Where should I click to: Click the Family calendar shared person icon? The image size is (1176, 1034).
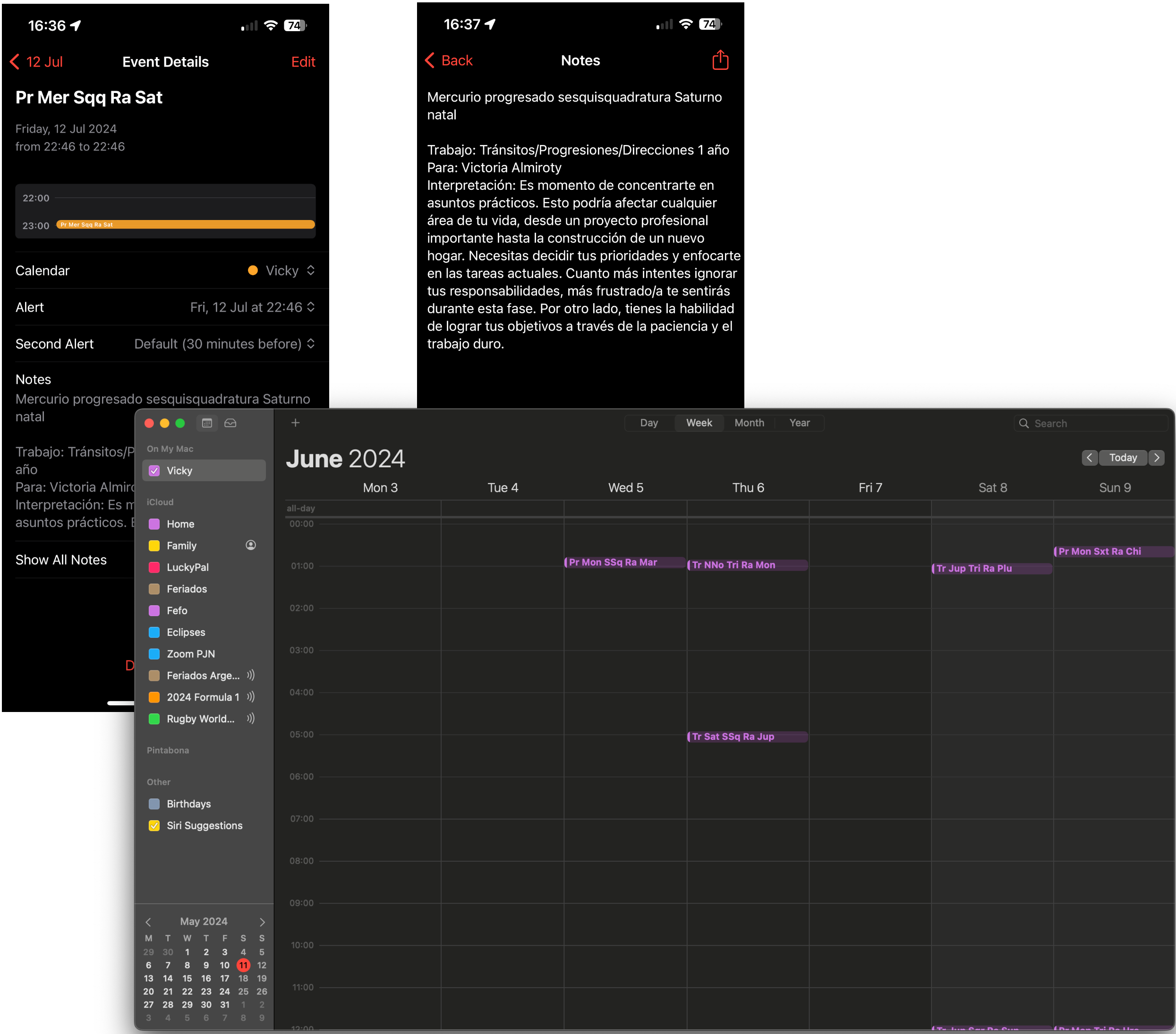(251, 545)
